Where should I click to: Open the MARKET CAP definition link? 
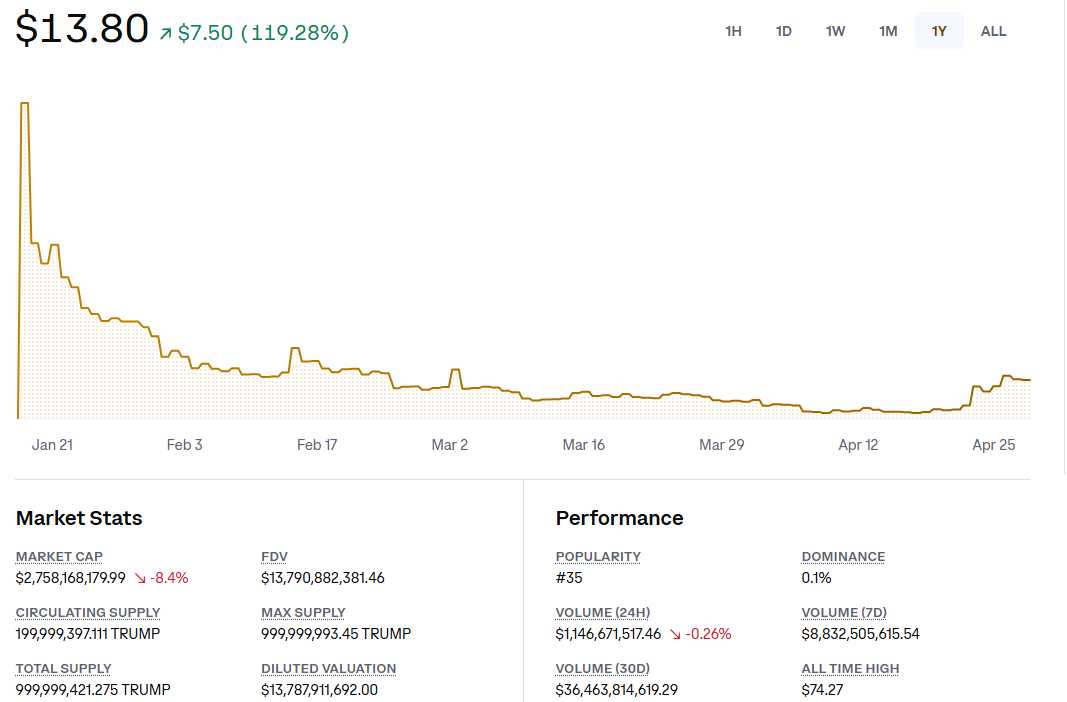59,557
